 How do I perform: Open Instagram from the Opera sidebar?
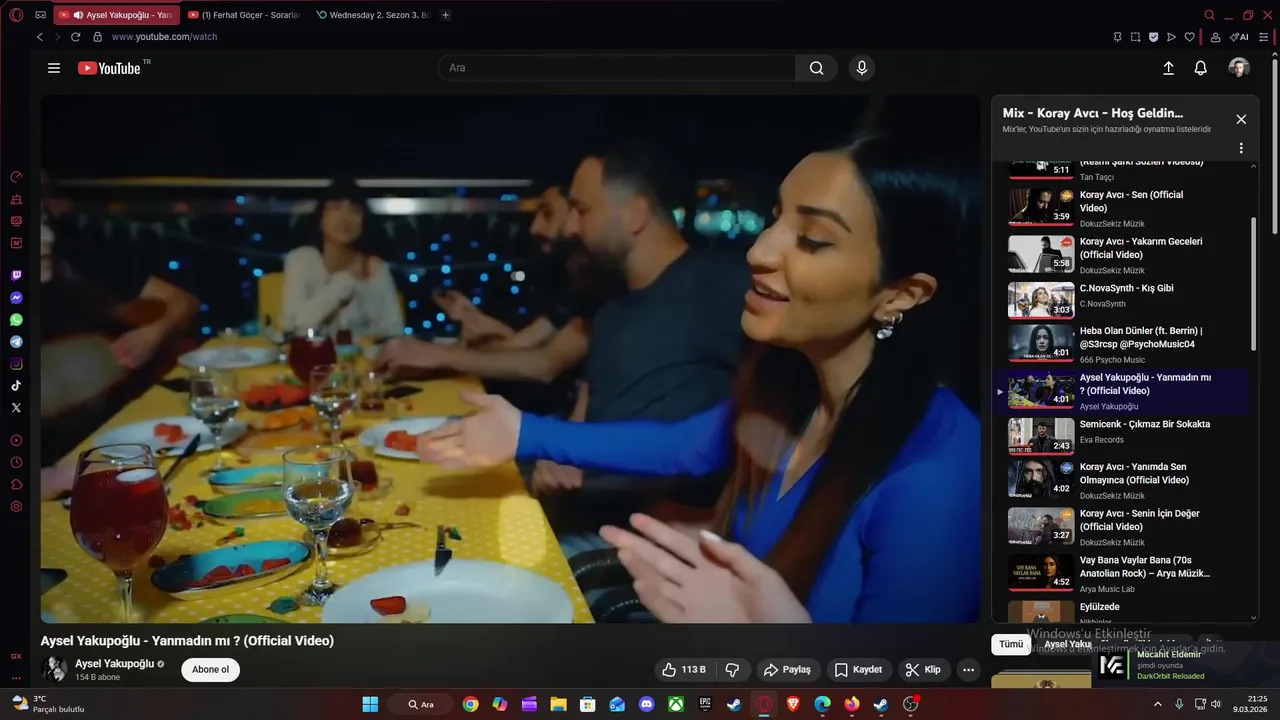tap(16, 364)
